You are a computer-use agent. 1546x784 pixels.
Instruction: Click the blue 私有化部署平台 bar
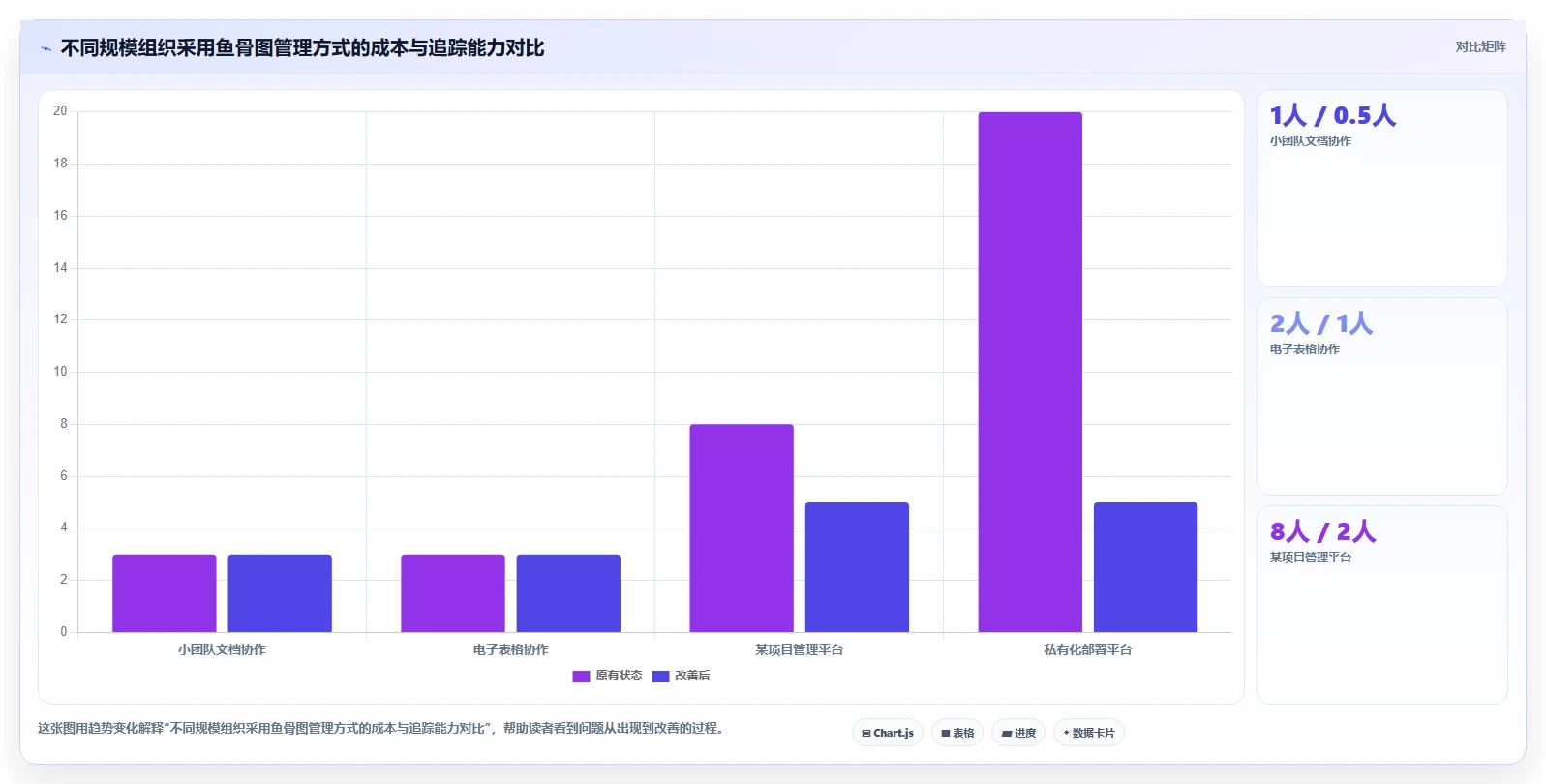point(1145,567)
